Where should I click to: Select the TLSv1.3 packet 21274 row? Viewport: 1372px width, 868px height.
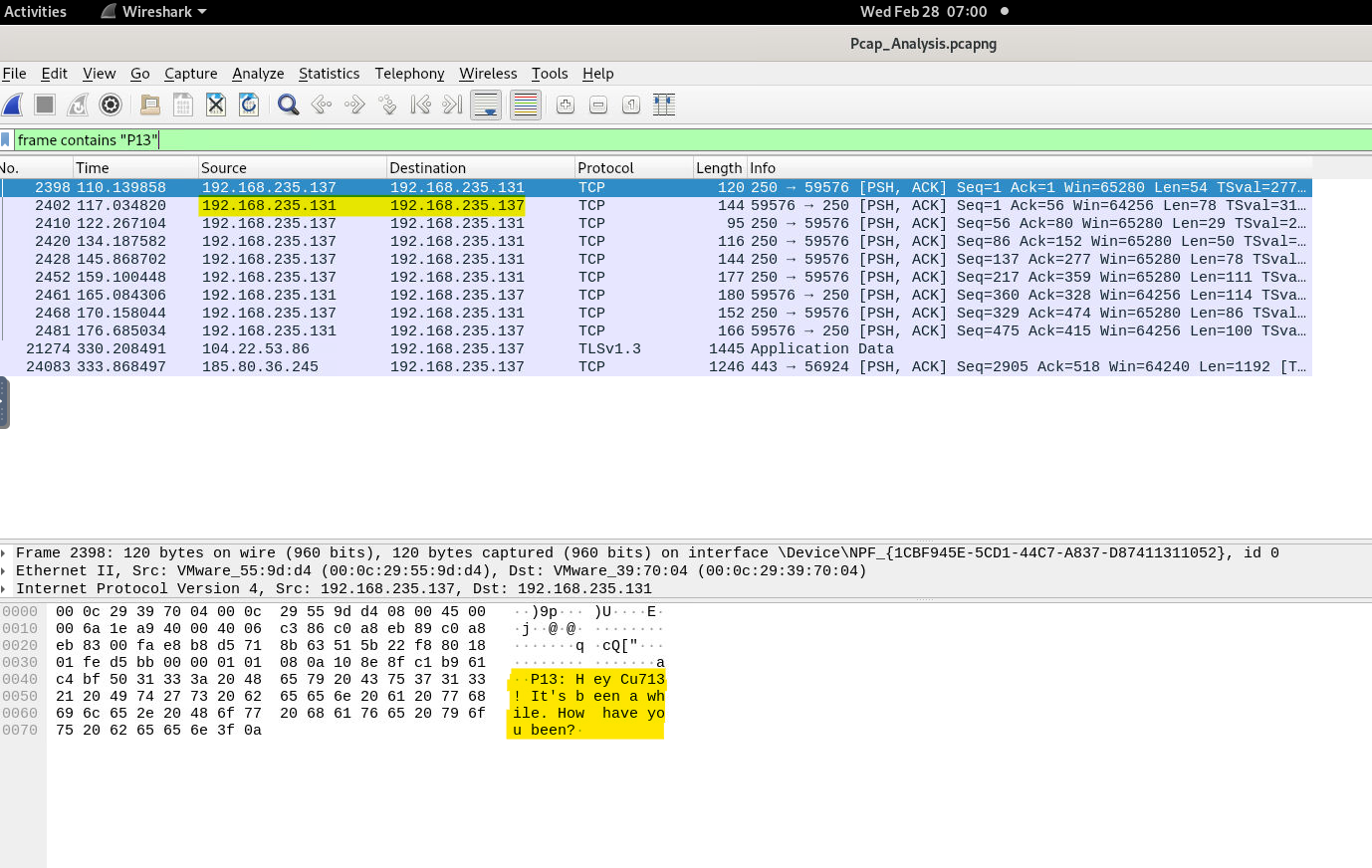[x=597, y=348]
